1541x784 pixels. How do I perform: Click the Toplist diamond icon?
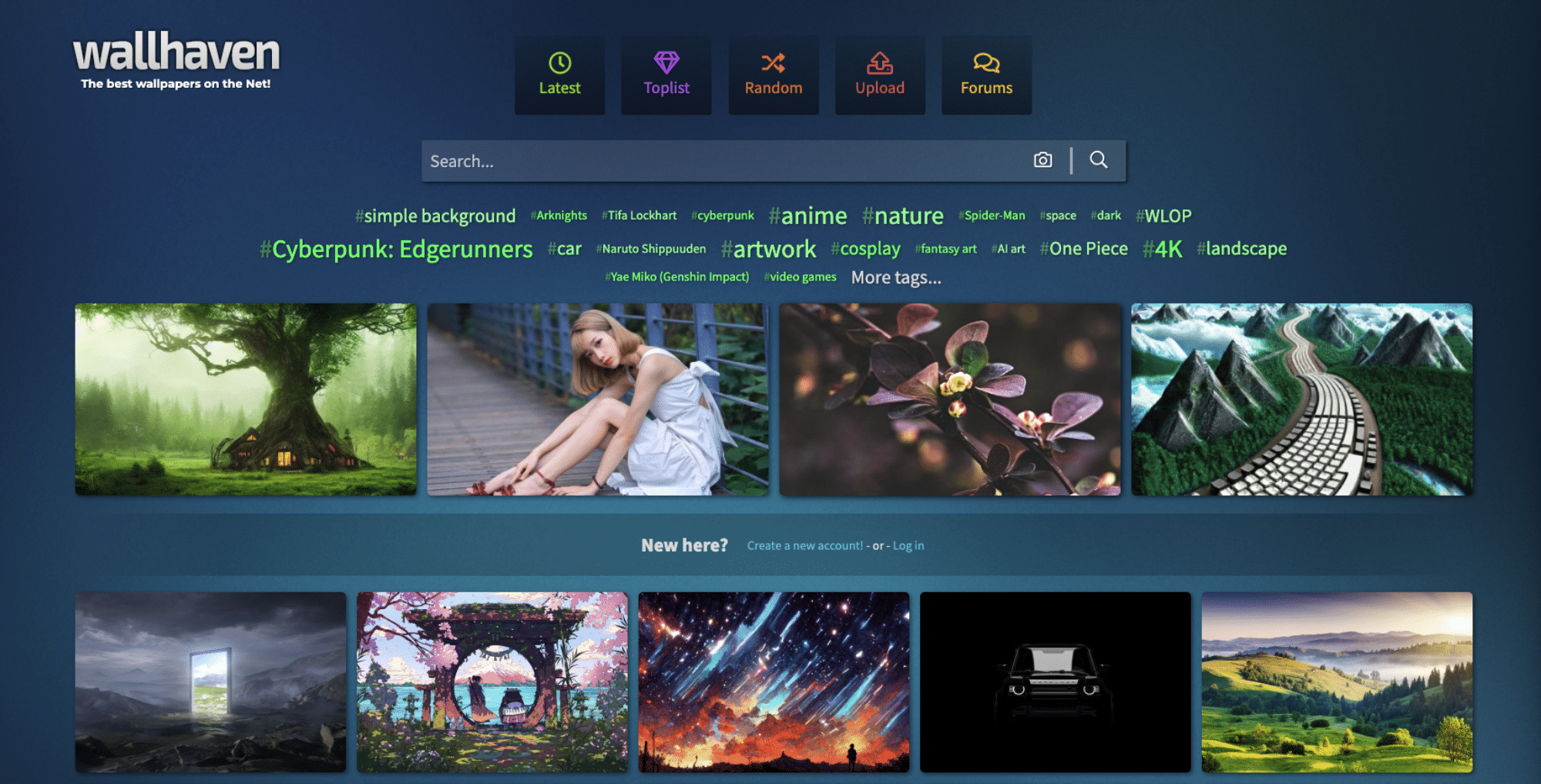click(x=666, y=62)
